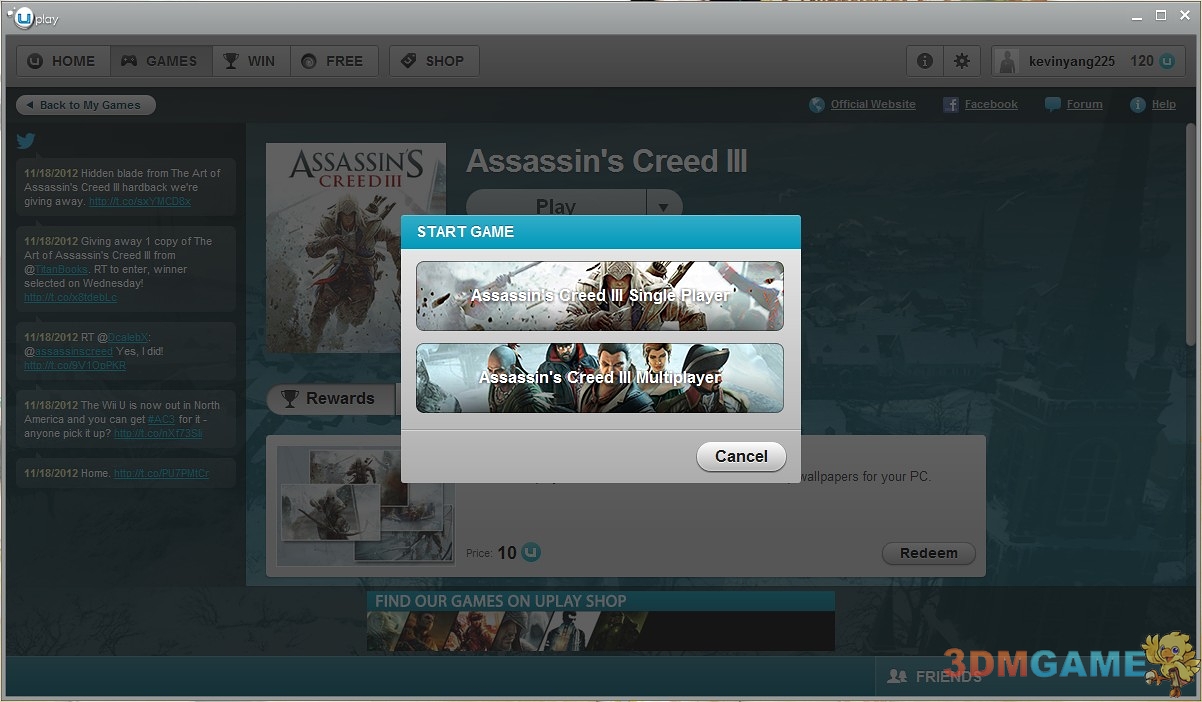1202x702 pixels.
Task: Expand the Play button dropdown arrow
Action: [663, 206]
